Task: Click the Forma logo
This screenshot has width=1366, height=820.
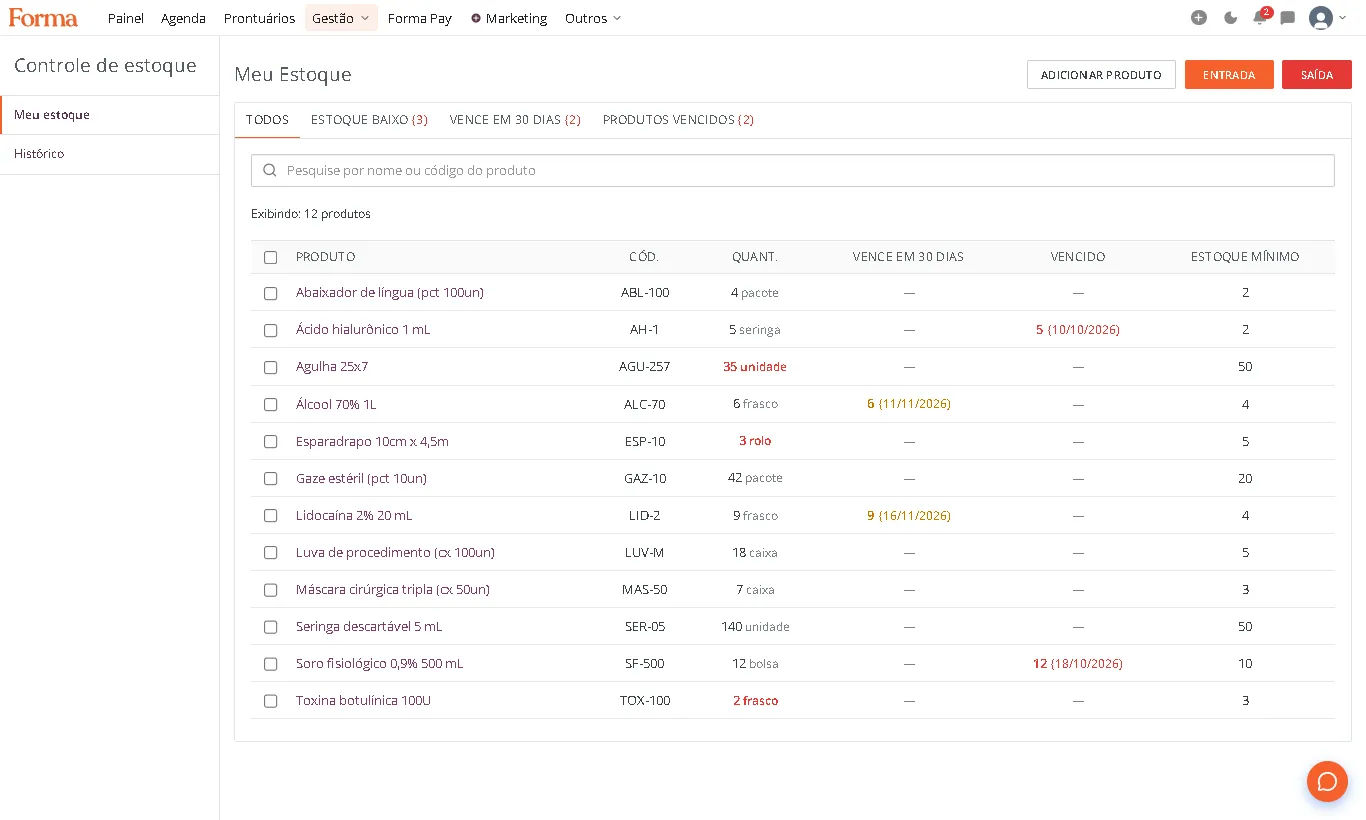Action: point(43,18)
